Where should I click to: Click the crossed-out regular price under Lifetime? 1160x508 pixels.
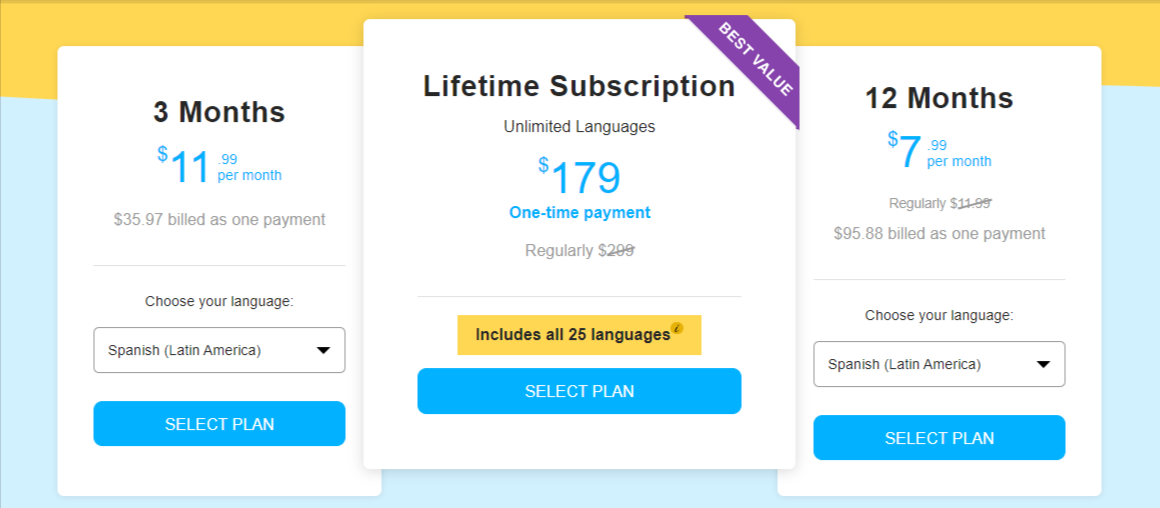click(x=617, y=250)
